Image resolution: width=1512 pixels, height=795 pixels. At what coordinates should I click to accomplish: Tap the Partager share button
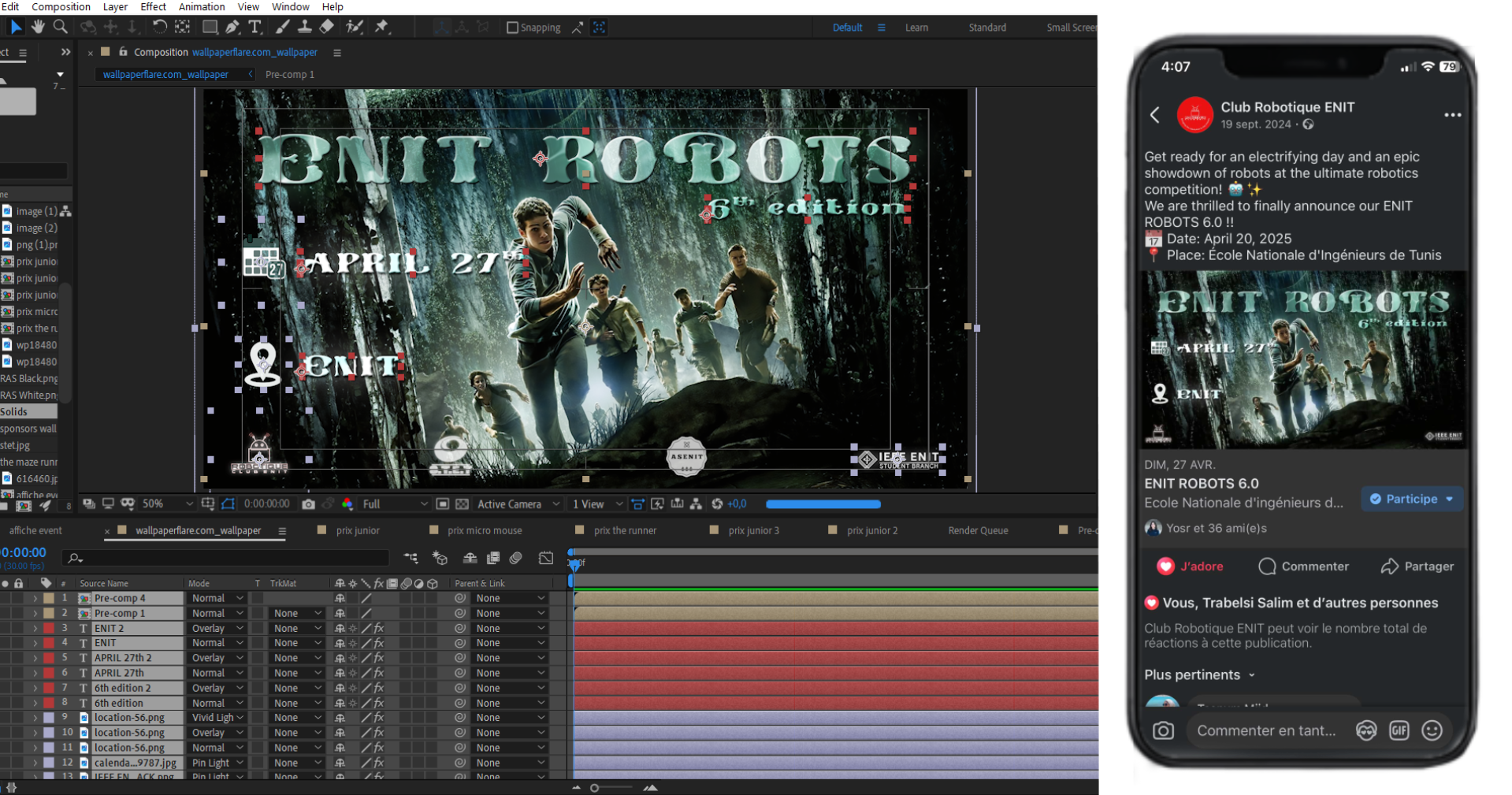tap(1417, 566)
